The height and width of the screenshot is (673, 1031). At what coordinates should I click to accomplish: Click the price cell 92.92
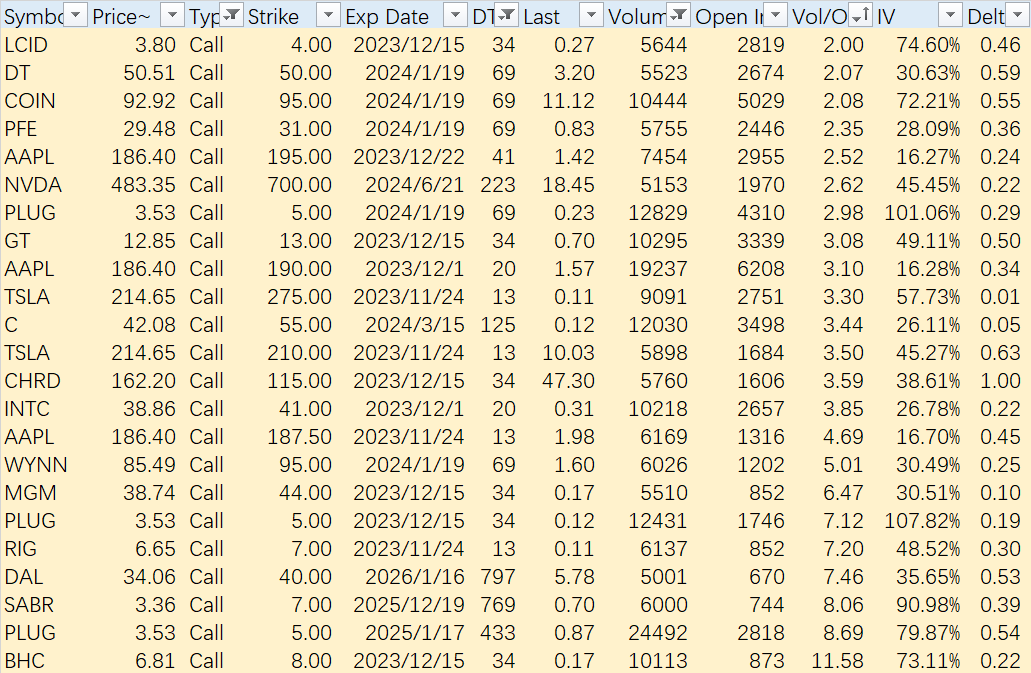pos(149,101)
